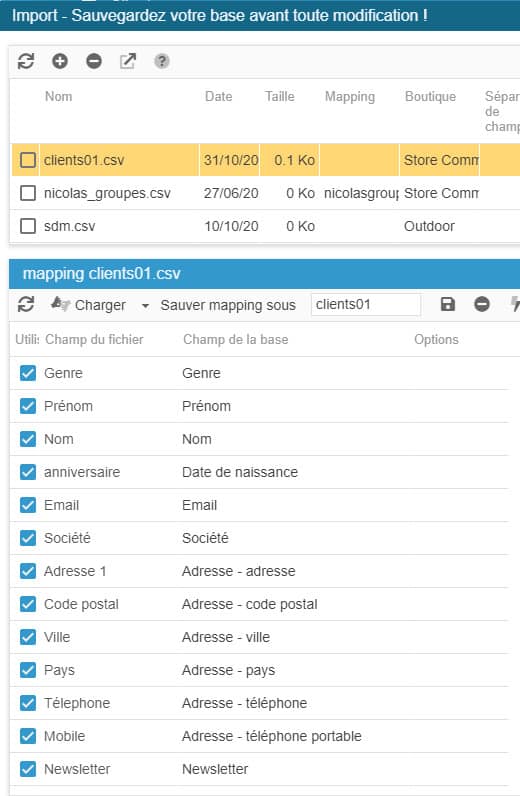Open the export arrow icon
The width and height of the screenshot is (520, 796).
click(x=128, y=61)
